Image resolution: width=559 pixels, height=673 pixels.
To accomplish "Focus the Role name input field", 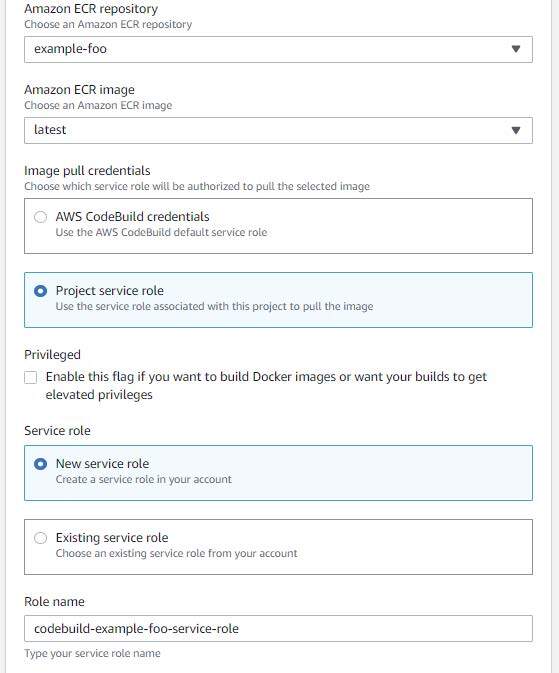I will (x=278, y=628).
